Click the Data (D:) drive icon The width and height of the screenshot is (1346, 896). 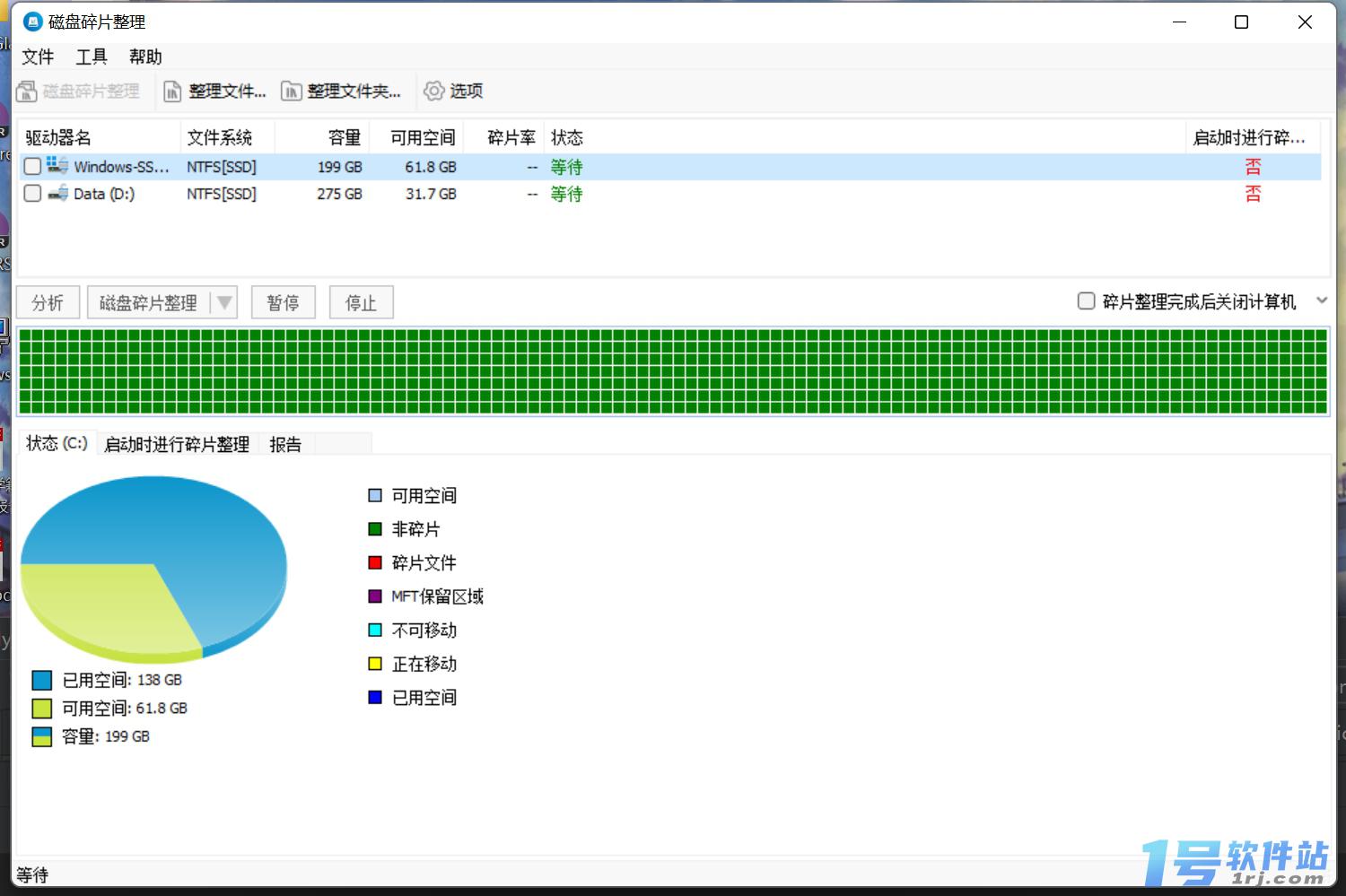coord(57,194)
